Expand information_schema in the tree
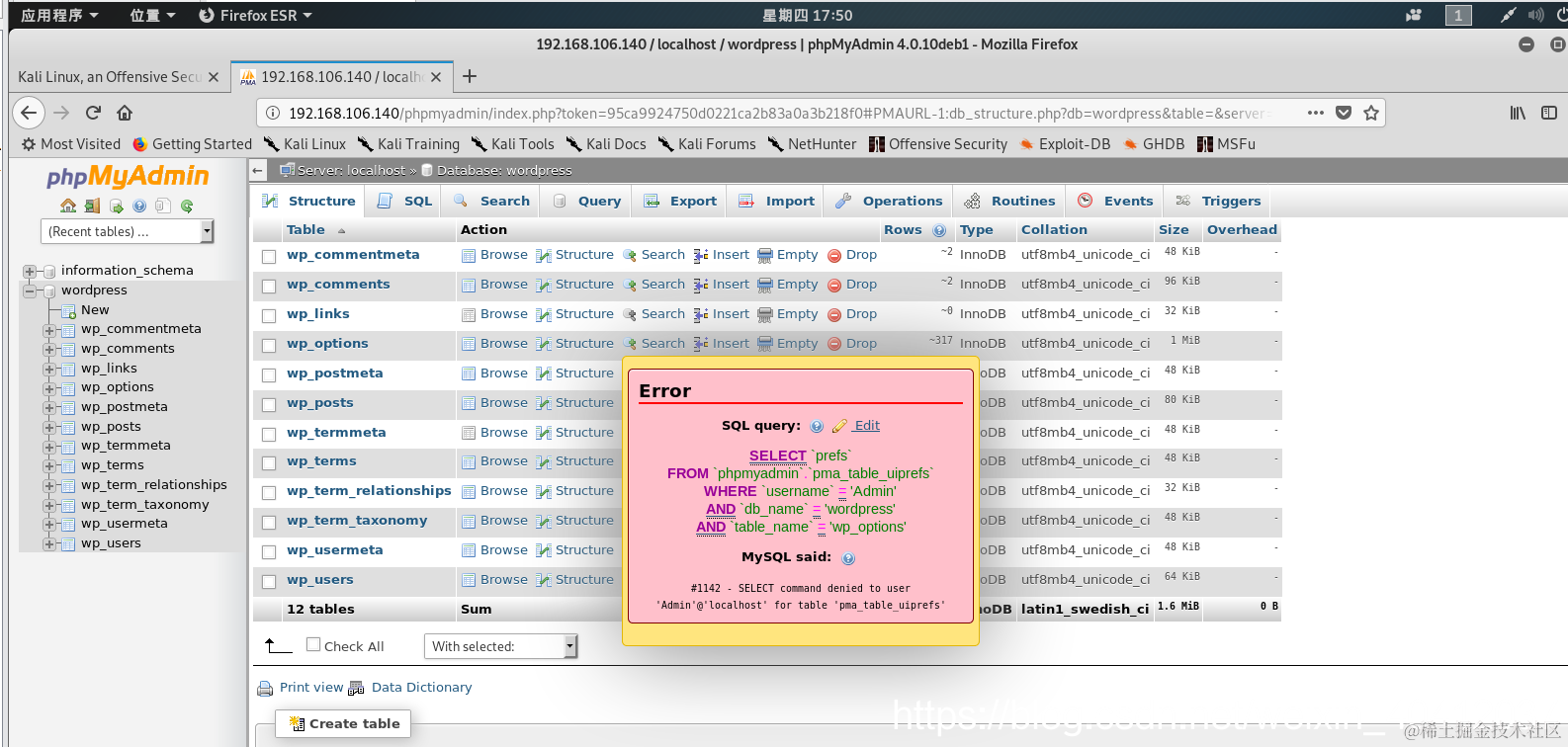Viewport: 1568px width, 747px height. click(x=29, y=271)
